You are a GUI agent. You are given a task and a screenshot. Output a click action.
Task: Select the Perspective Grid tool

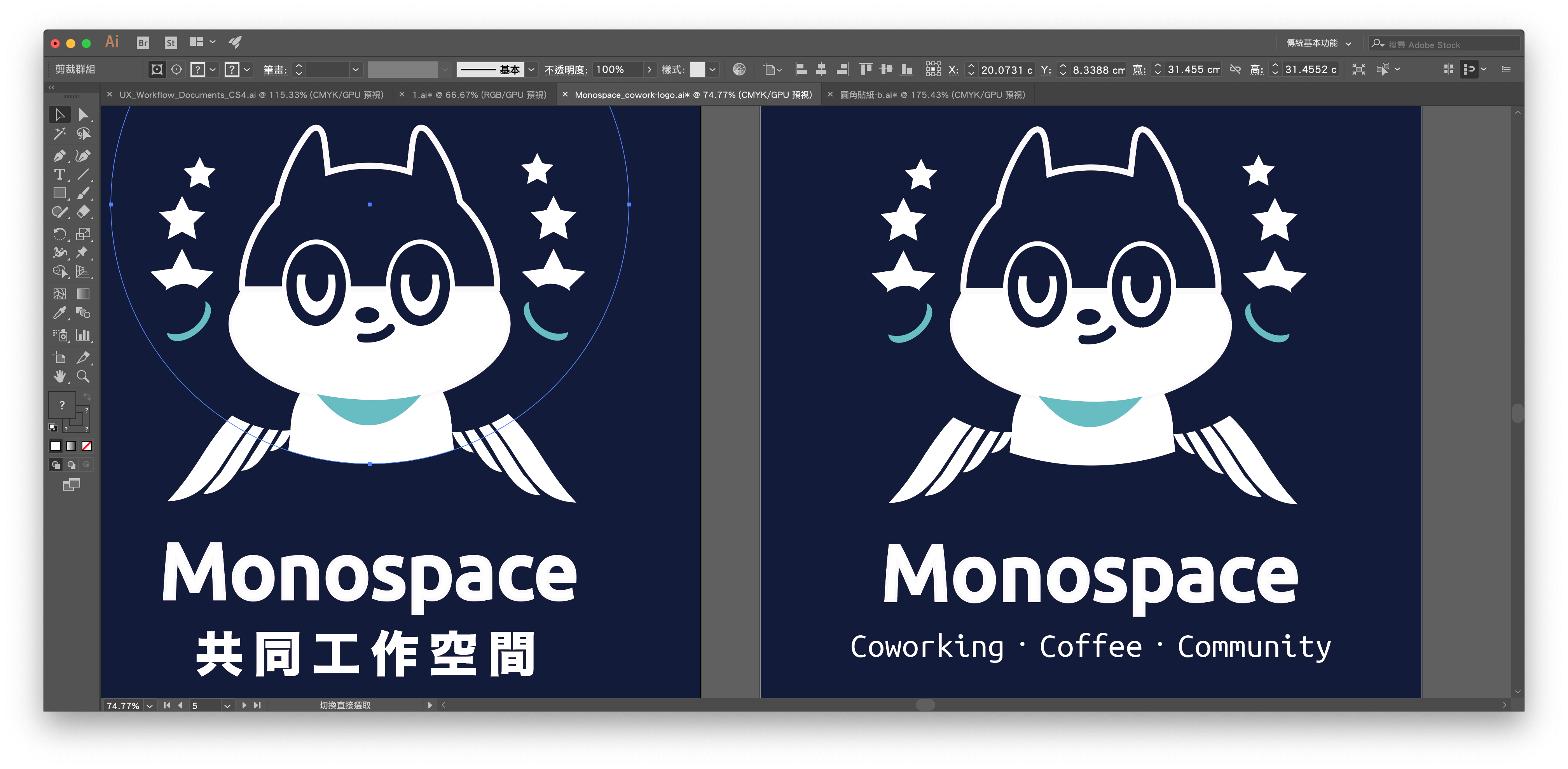84,271
